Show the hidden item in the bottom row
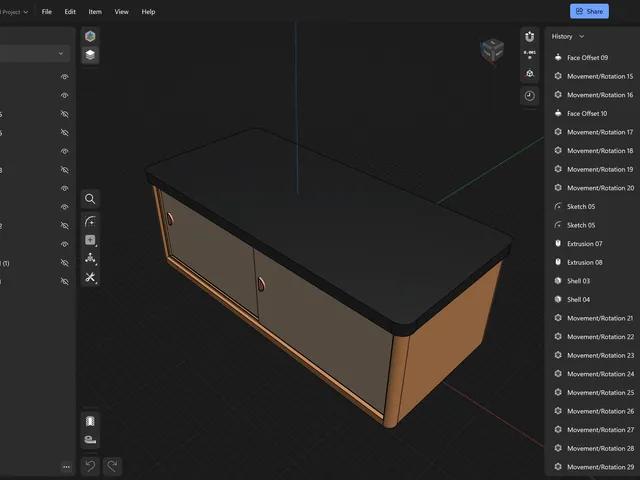Screen dimensions: 640x480 pos(64,281)
